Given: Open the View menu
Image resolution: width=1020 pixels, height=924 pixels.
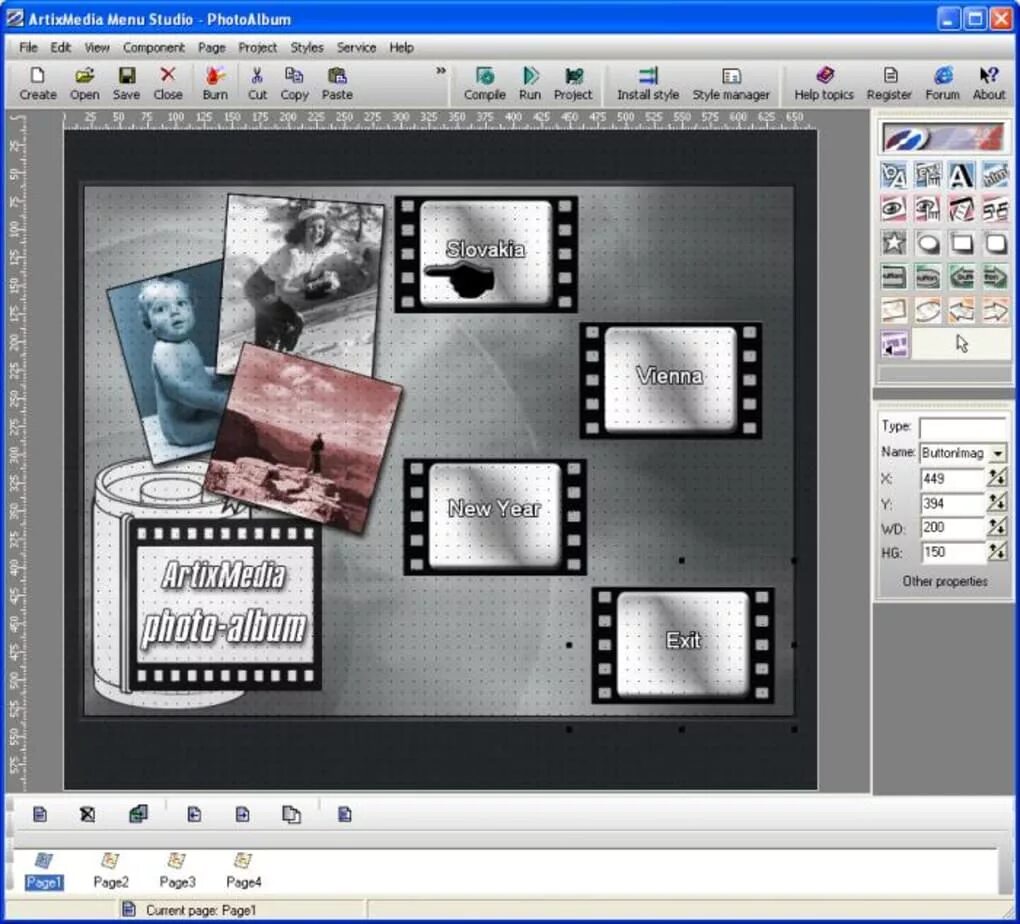Looking at the screenshot, I should tap(97, 48).
